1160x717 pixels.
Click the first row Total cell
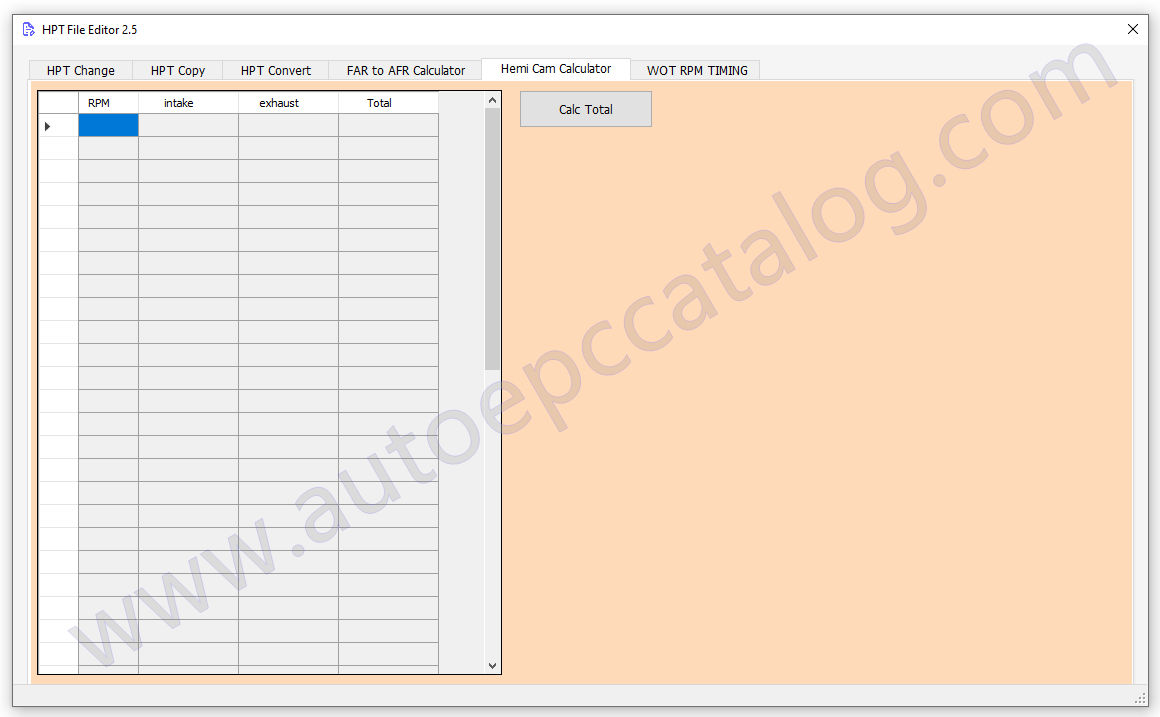pyautogui.click(x=388, y=125)
